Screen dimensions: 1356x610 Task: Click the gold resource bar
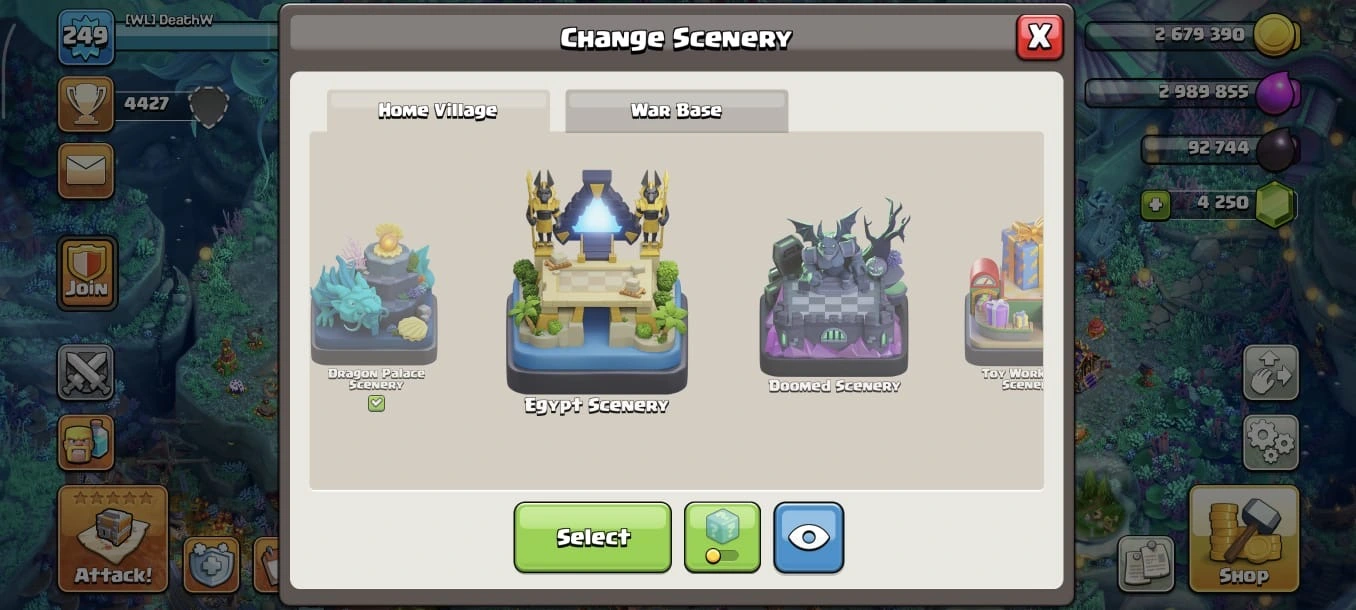[1190, 35]
